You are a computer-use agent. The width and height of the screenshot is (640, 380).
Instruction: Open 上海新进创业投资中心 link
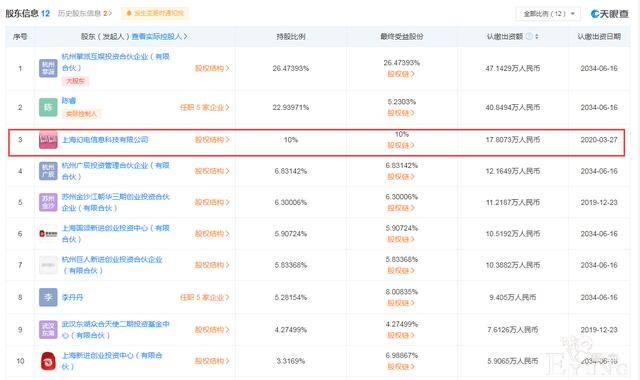(112, 361)
